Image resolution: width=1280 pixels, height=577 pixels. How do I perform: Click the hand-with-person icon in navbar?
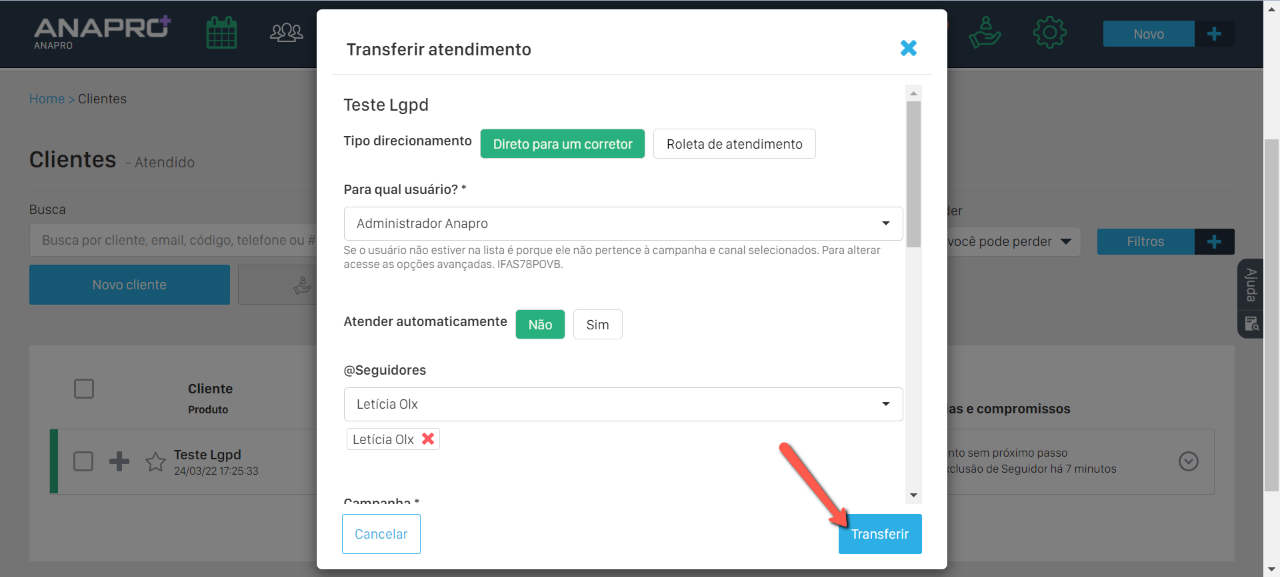click(x=985, y=33)
